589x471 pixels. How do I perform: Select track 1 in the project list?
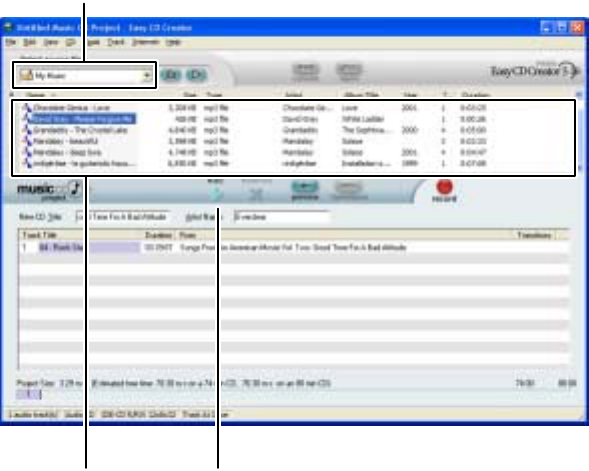tap(293, 247)
